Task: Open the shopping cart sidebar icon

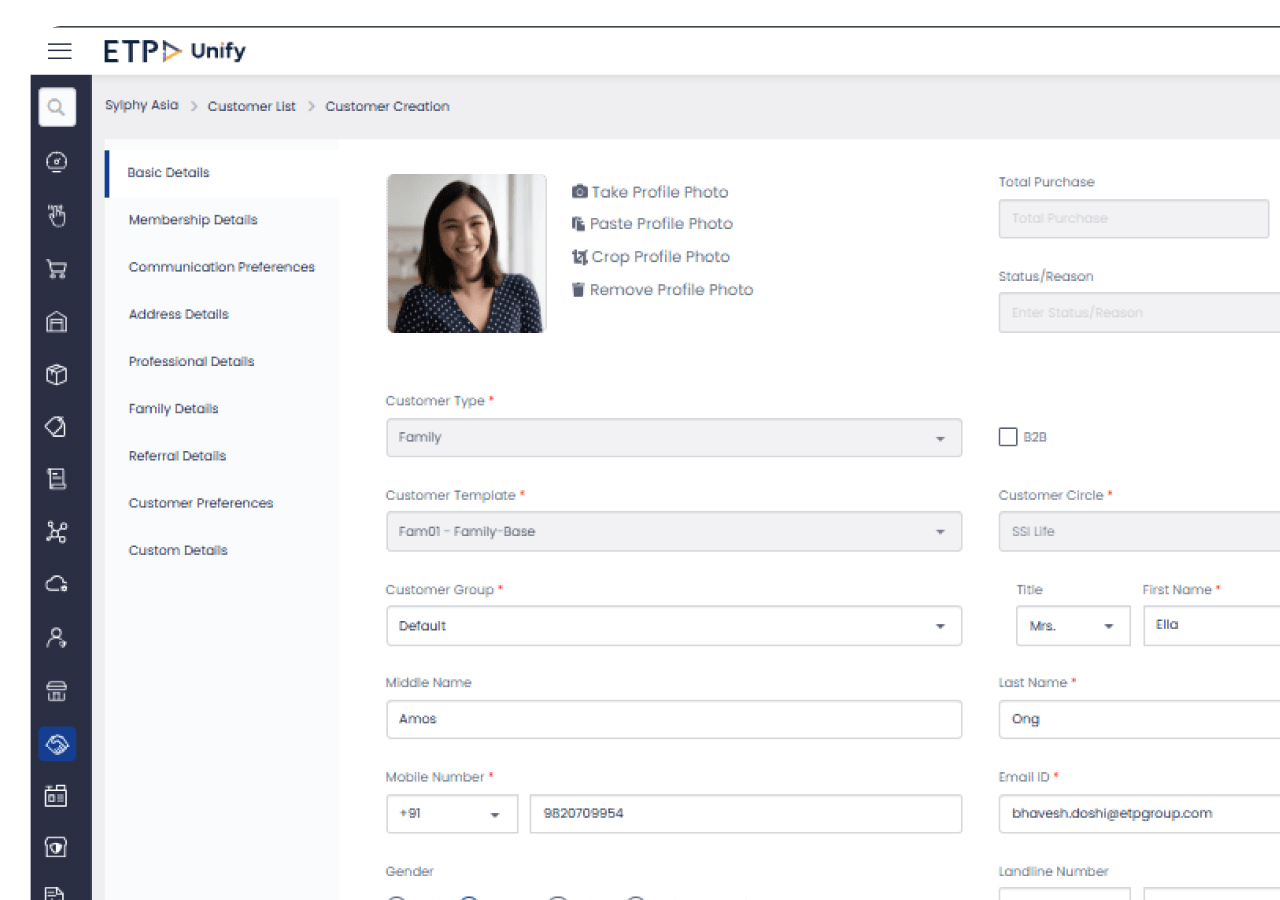Action: pos(57,268)
